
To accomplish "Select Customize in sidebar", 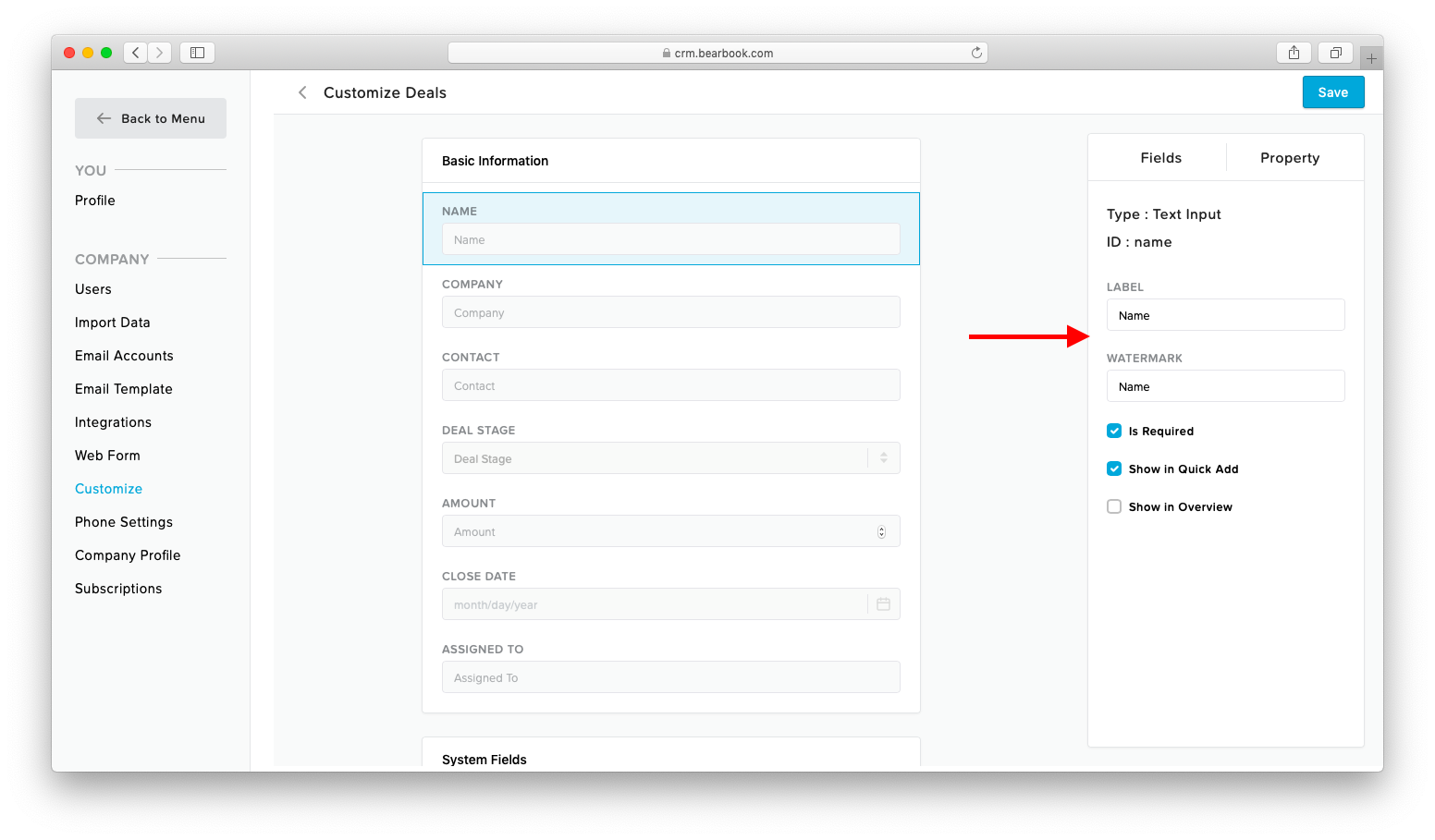I will 109,489.
